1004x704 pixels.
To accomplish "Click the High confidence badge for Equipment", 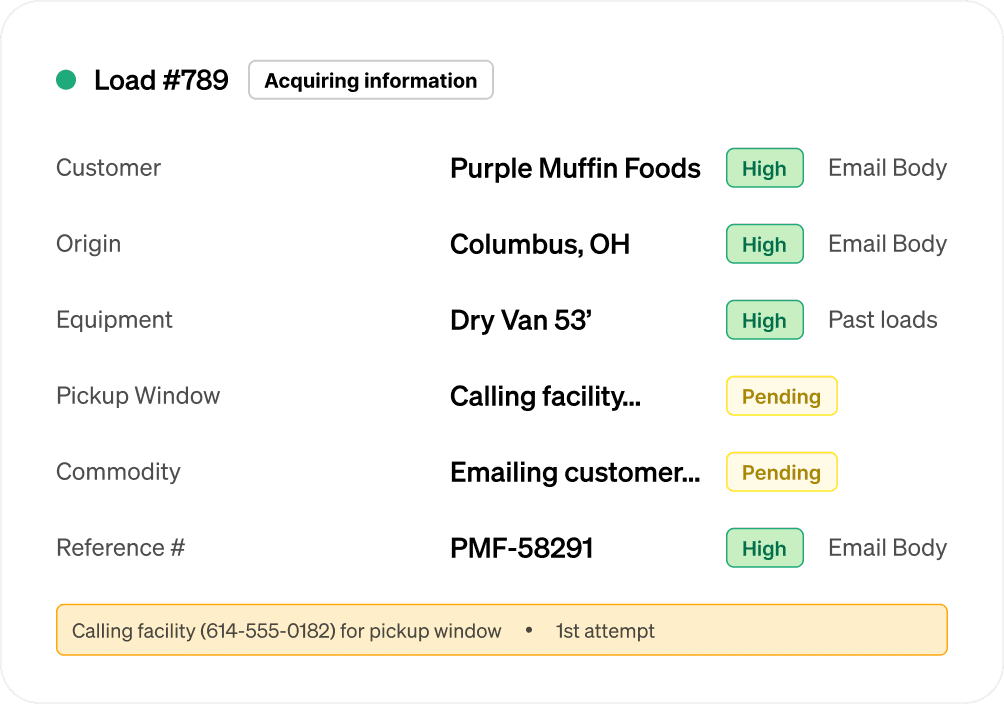I will pos(764,321).
